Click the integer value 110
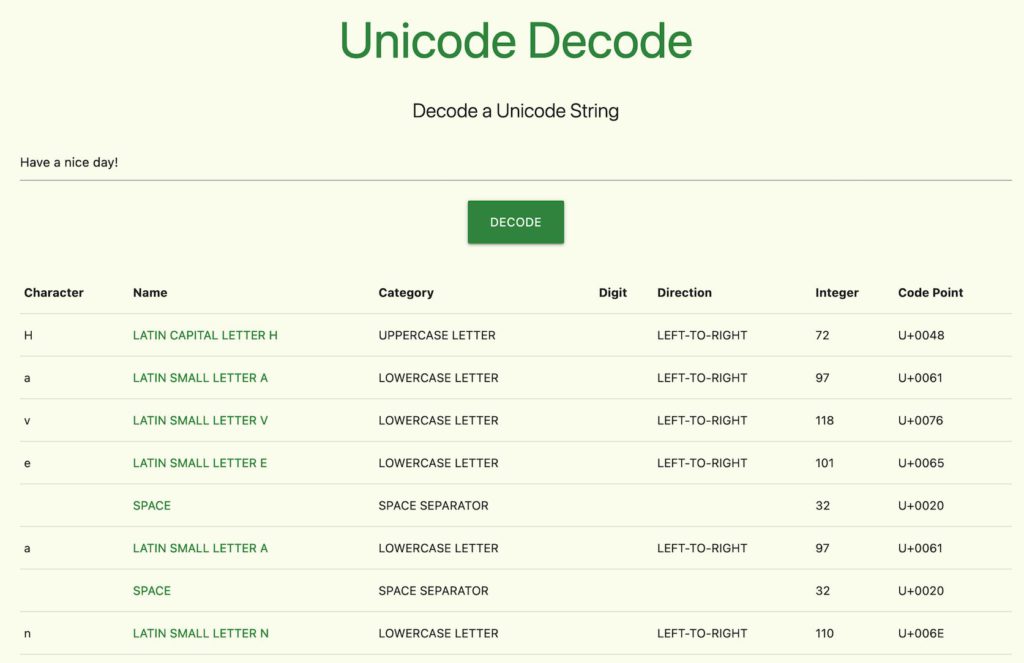 pyautogui.click(x=824, y=634)
